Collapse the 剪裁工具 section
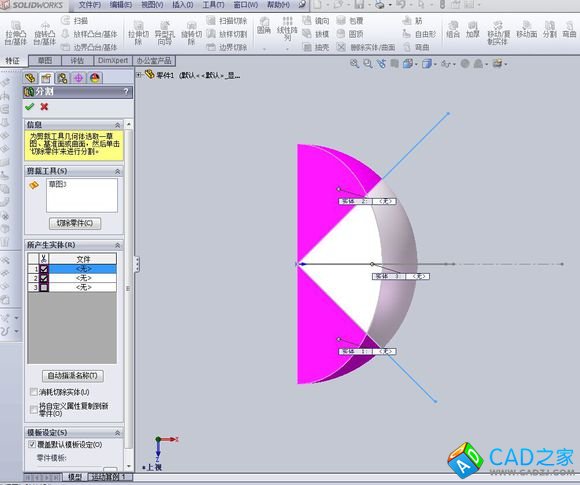Screen dimensions: 580x485 [x=117, y=171]
